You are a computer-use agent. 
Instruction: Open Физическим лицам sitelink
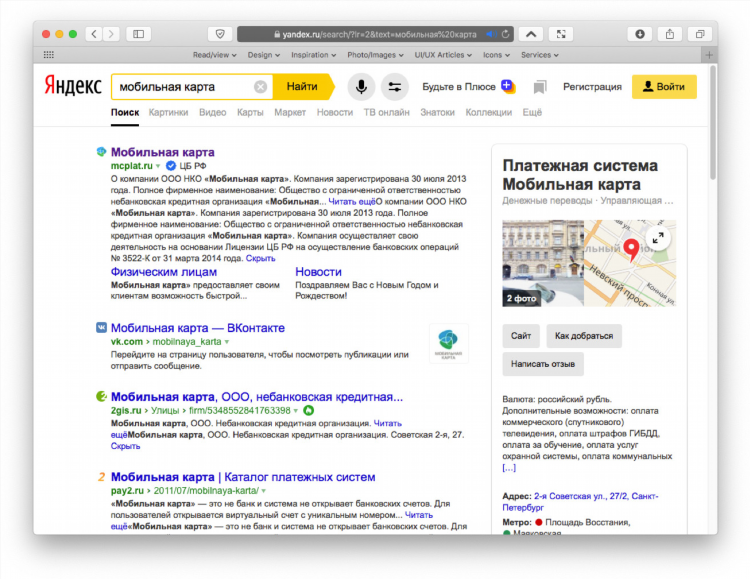click(x=164, y=272)
